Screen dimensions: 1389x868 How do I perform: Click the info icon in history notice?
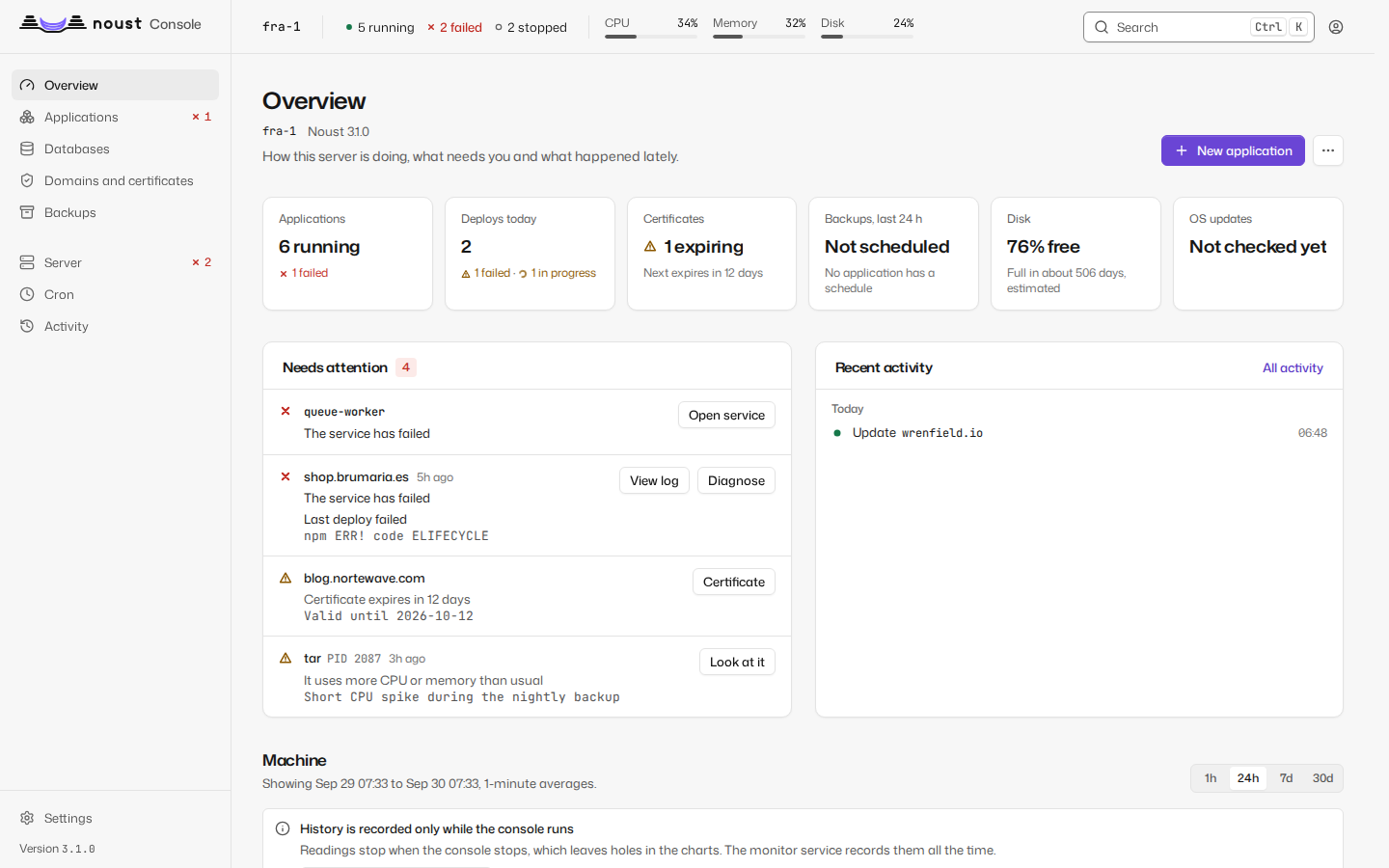coord(283,828)
